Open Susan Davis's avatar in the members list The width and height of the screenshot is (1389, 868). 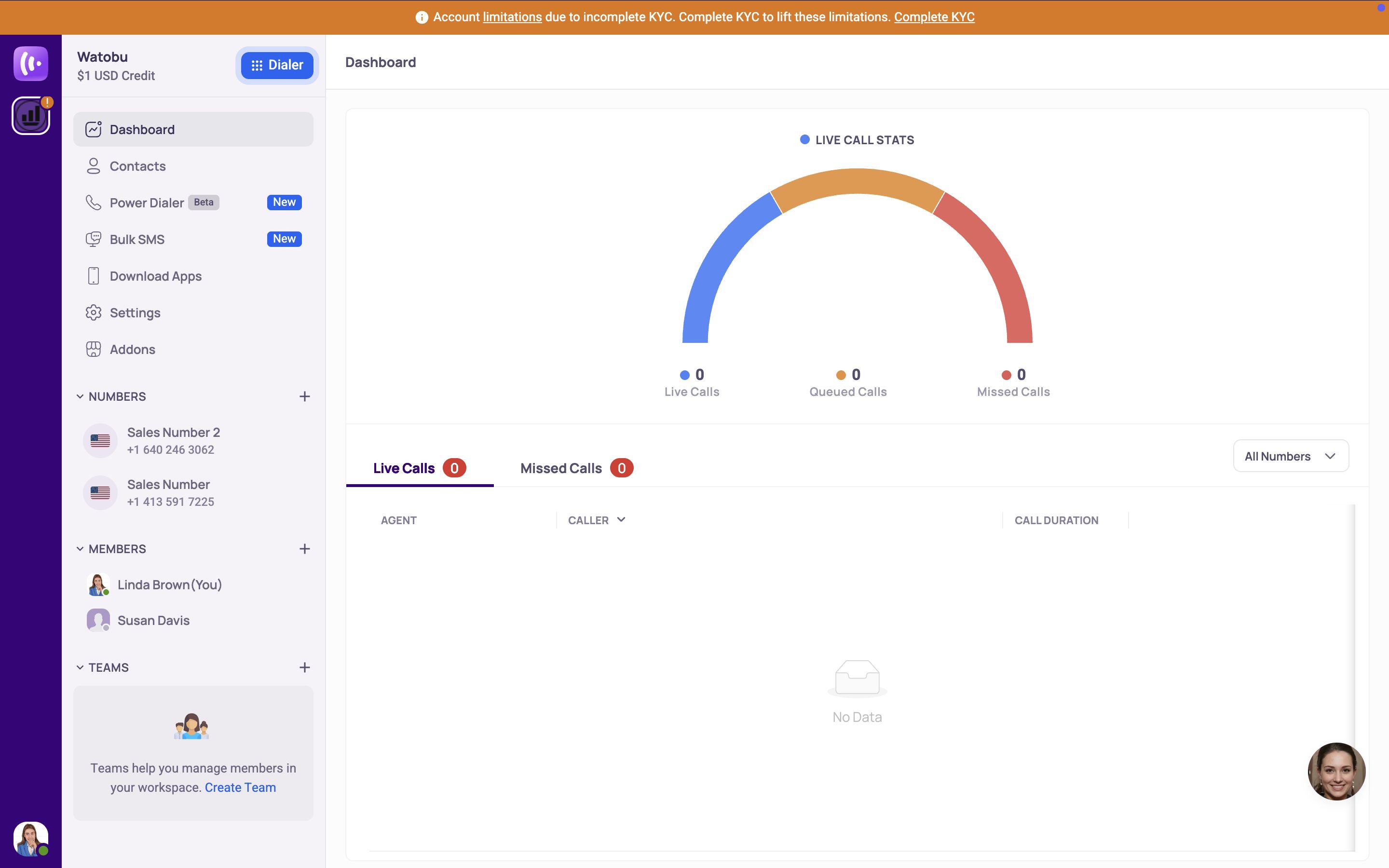[98, 620]
